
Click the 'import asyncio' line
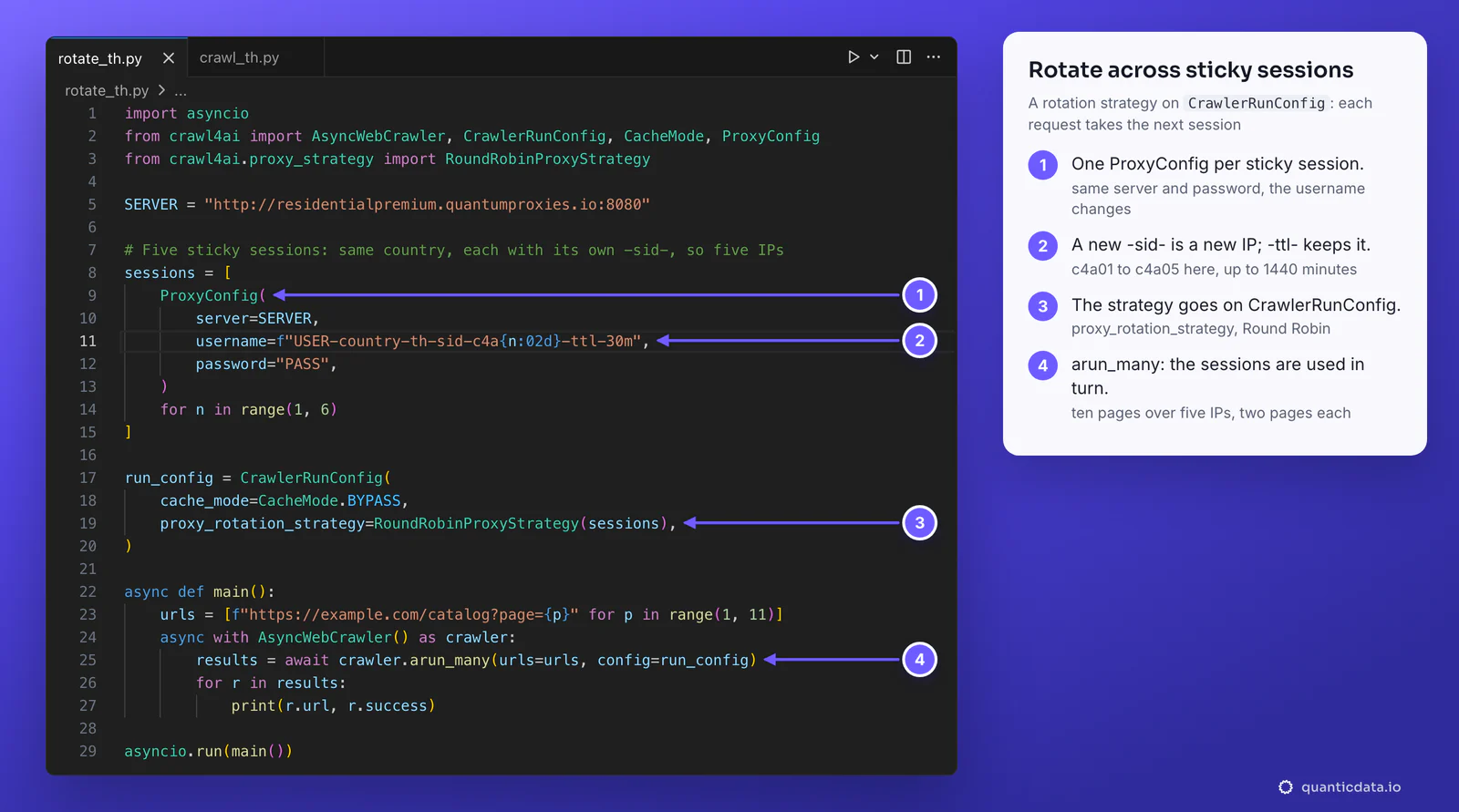(186, 113)
